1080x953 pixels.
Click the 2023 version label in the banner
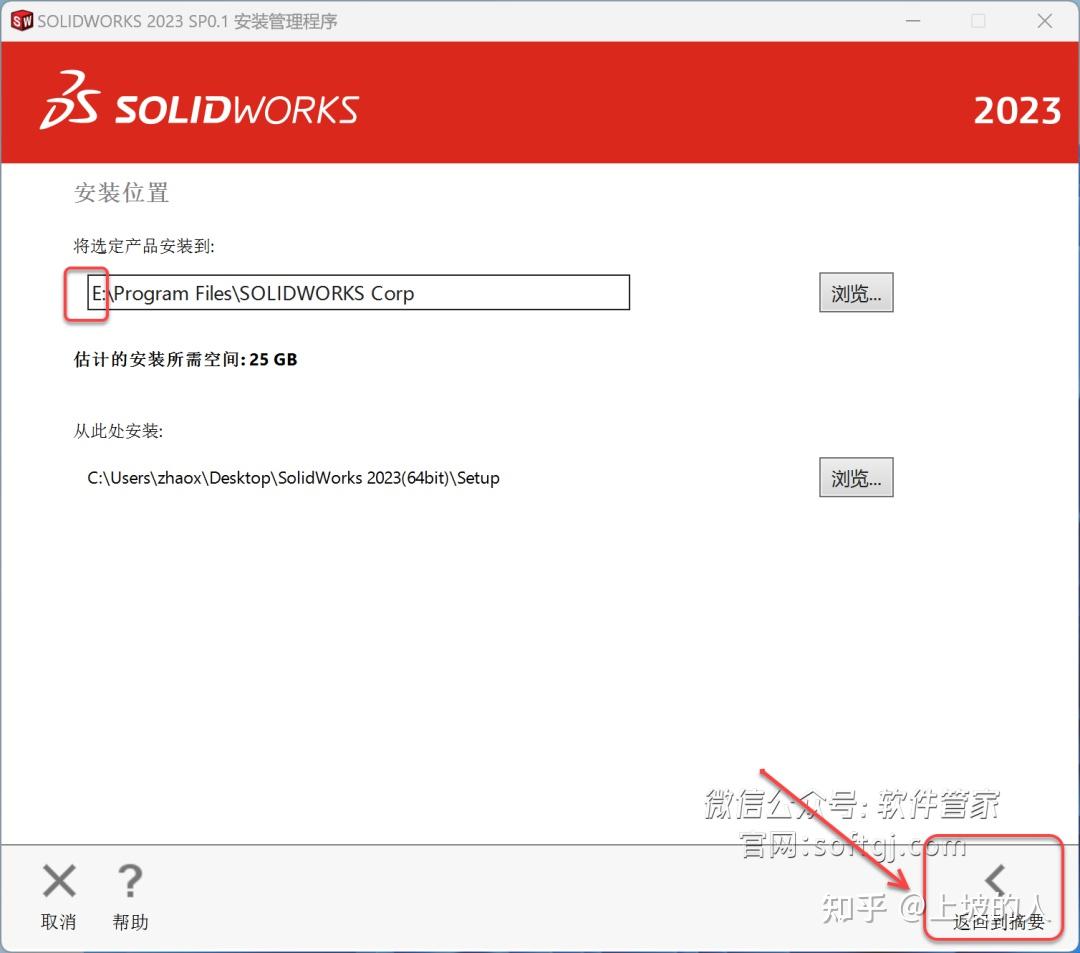tap(1018, 111)
